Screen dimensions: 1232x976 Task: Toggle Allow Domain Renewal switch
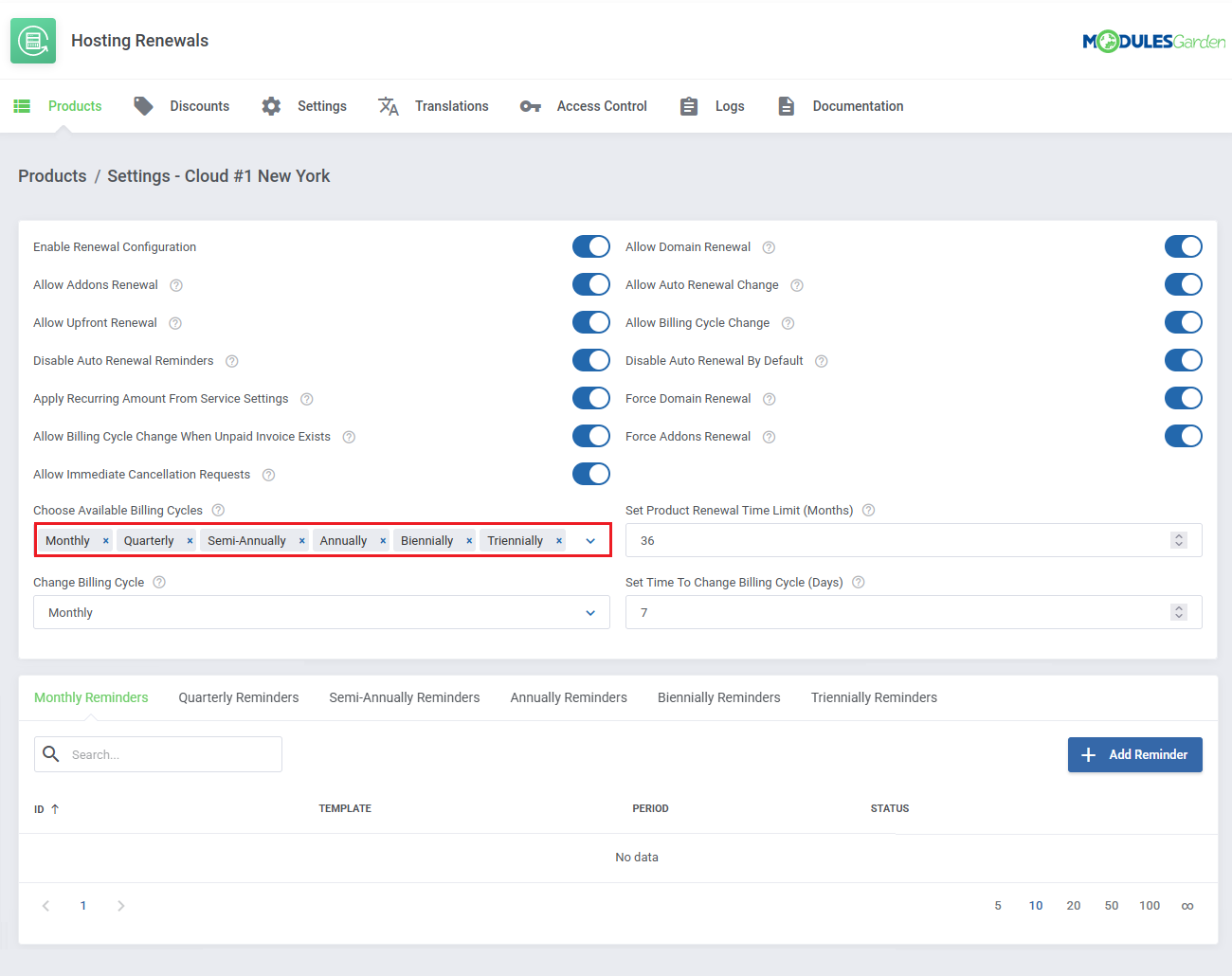click(1184, 246)
